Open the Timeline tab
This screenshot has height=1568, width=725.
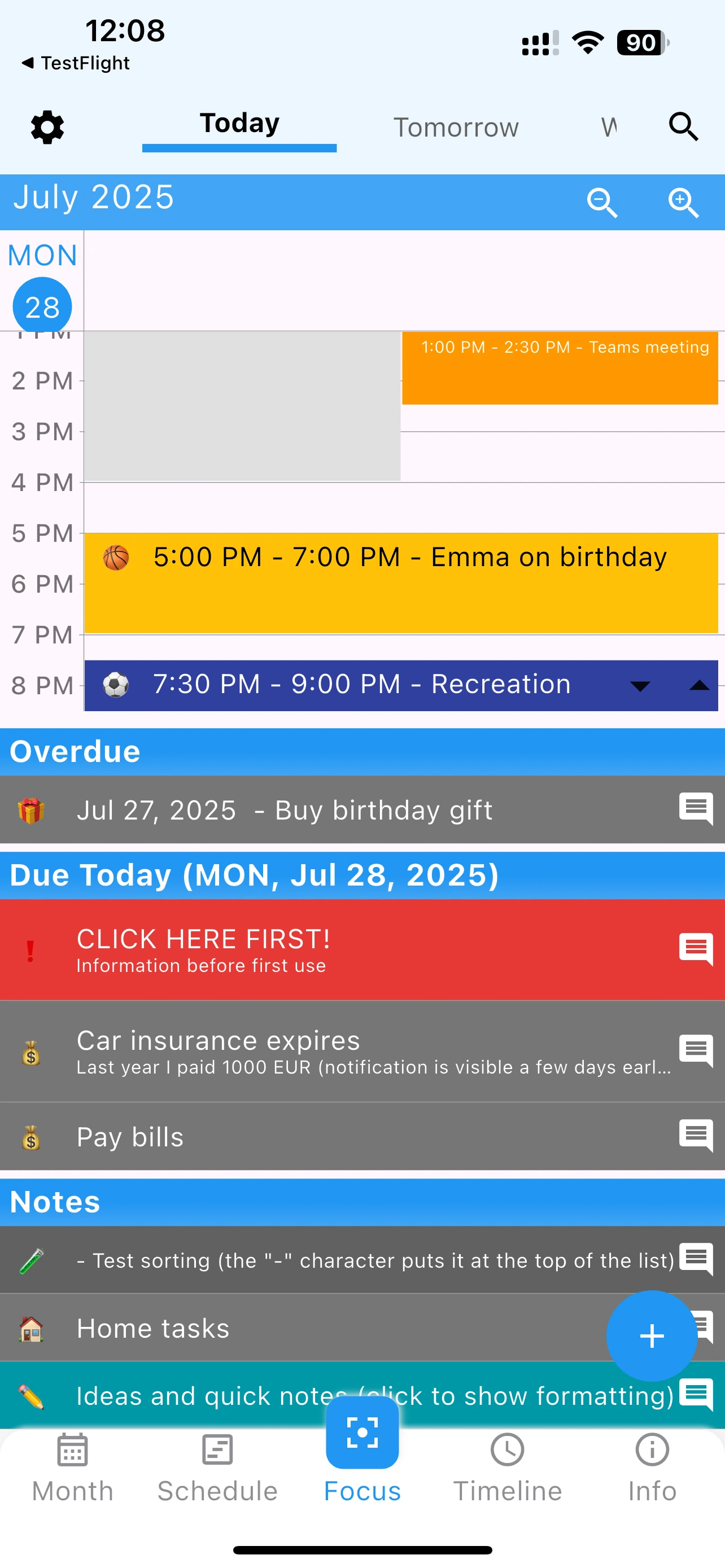click(507, 1468)
